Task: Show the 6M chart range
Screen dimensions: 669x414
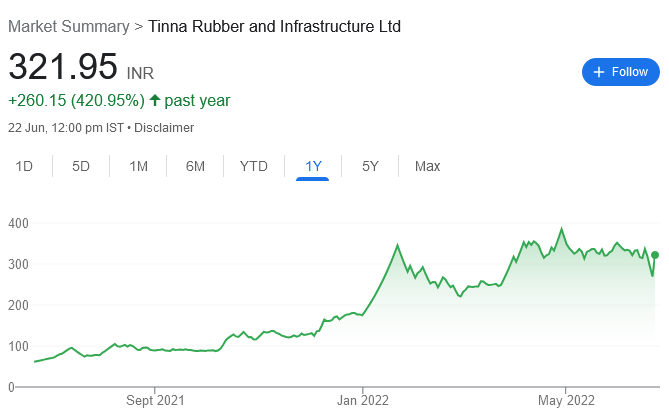Action: click(195, 166)
